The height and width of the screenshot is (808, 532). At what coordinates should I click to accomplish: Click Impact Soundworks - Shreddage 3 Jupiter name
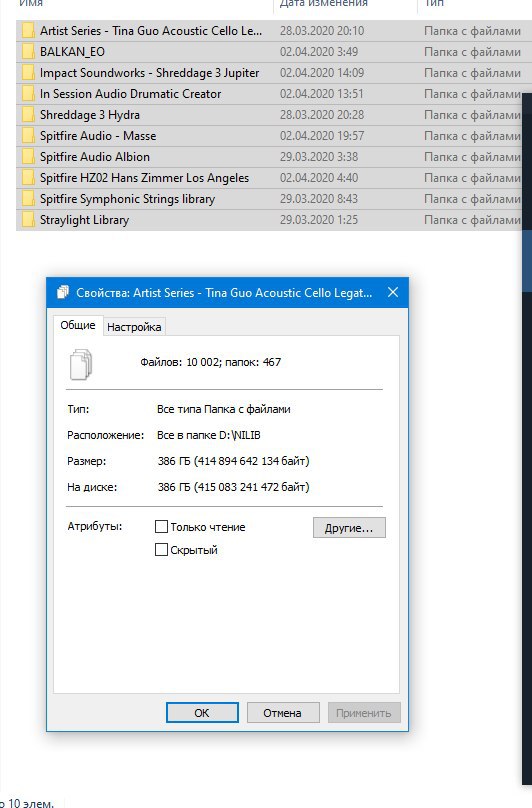149,73
